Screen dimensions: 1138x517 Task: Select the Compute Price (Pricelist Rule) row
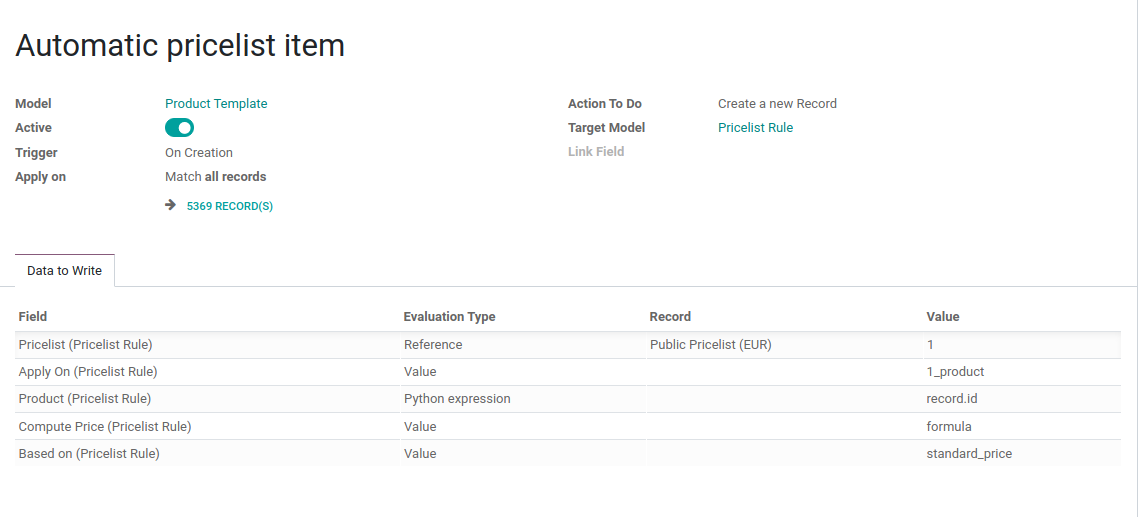click(568, 426)
